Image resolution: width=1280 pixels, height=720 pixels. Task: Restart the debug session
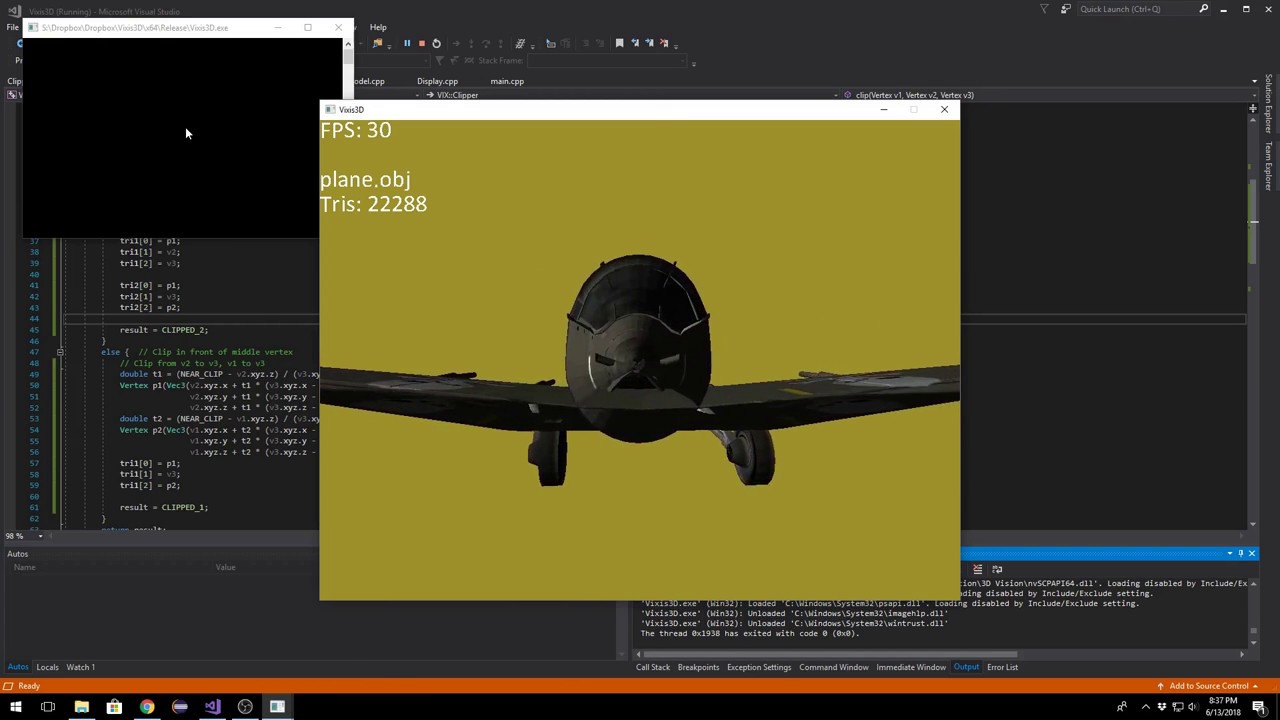tap(436, 43)
